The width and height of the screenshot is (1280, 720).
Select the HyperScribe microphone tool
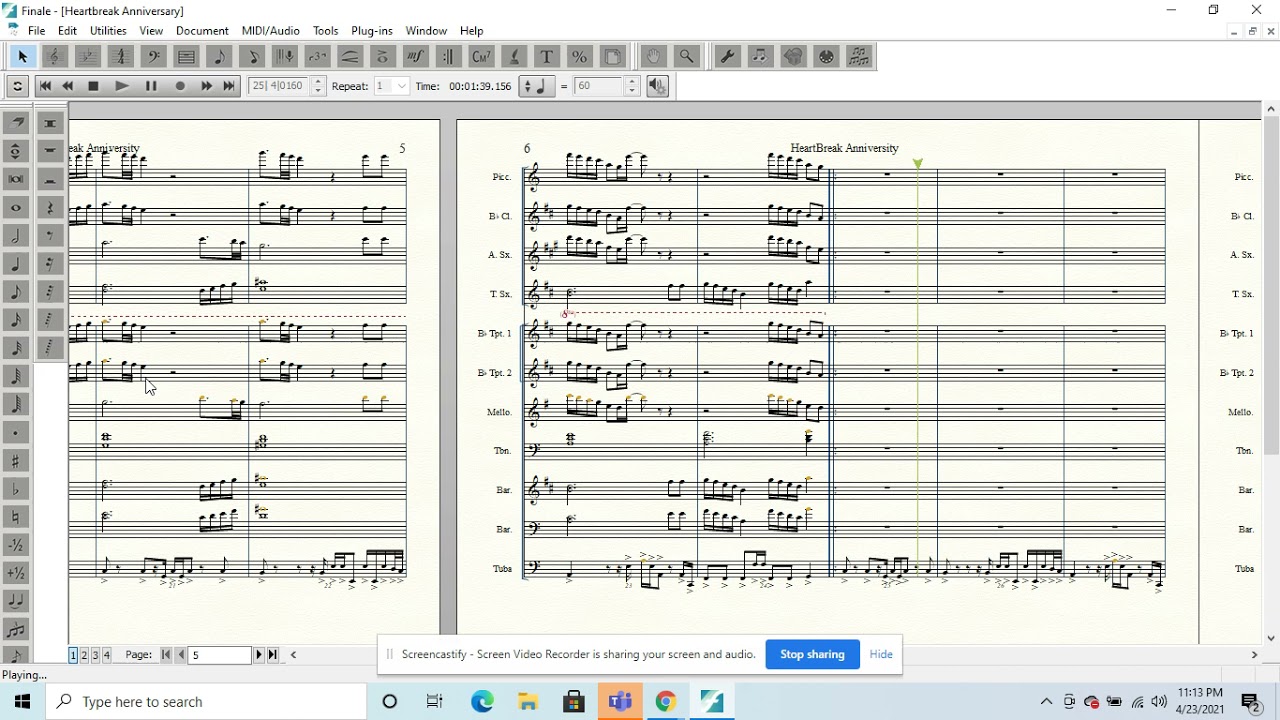coord(284,57)
